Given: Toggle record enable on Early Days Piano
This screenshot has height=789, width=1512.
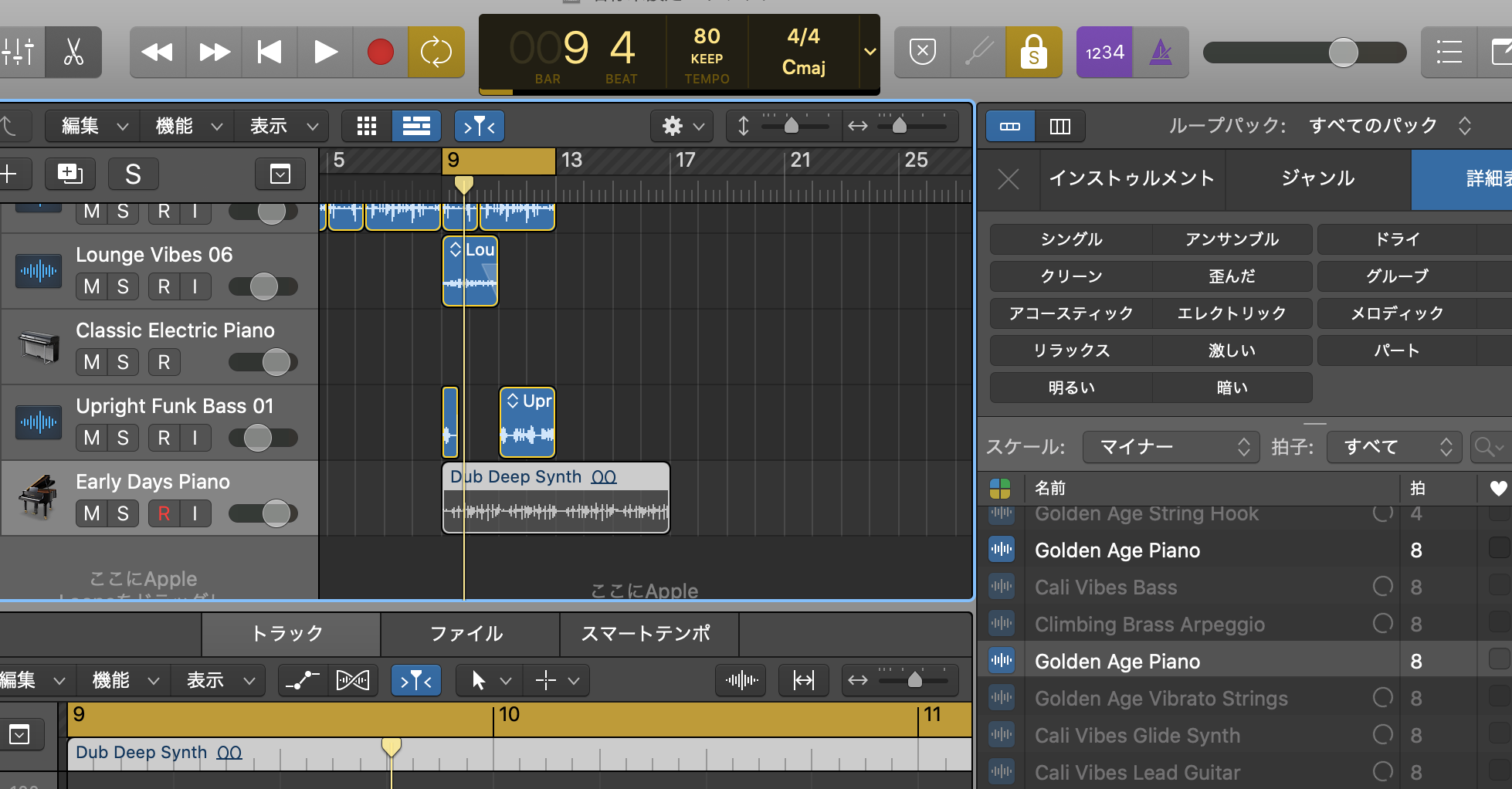Looking at the screenshot, I should point(164,513).
